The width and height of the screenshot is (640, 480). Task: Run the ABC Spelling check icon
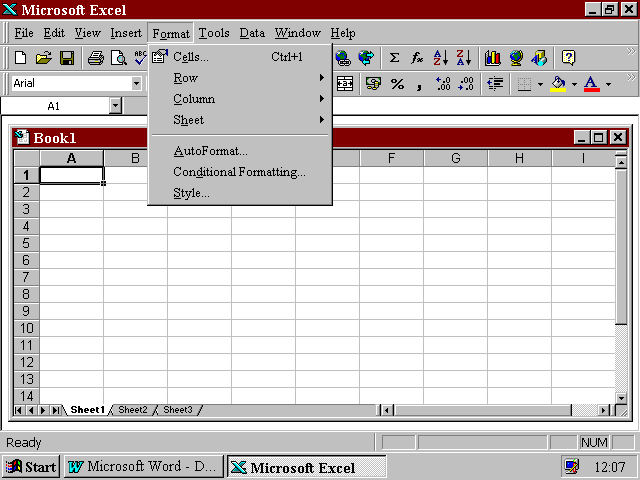tap(140, 58)
